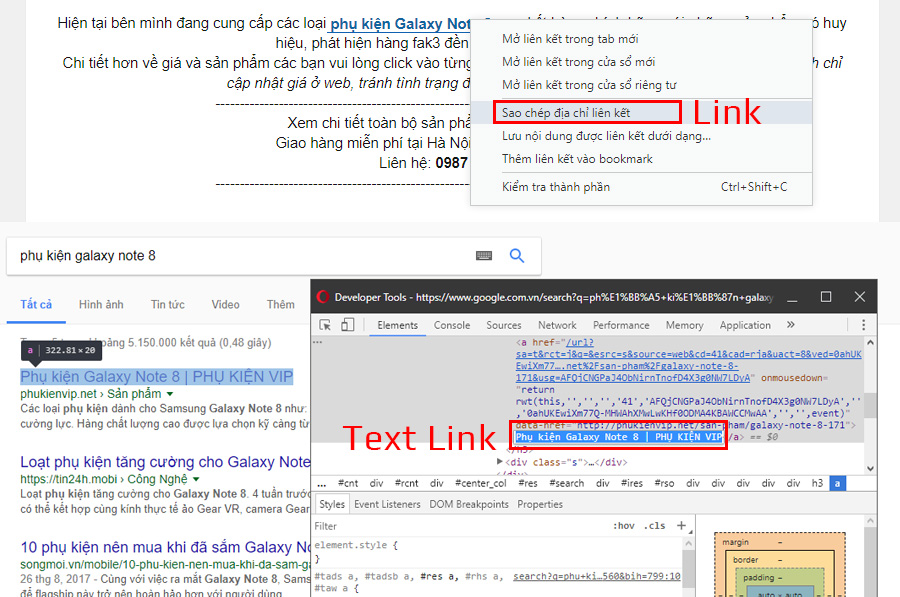
Task: Click the Opera logo in Developer Tools title bar
Action: click(x=323, y=297)
